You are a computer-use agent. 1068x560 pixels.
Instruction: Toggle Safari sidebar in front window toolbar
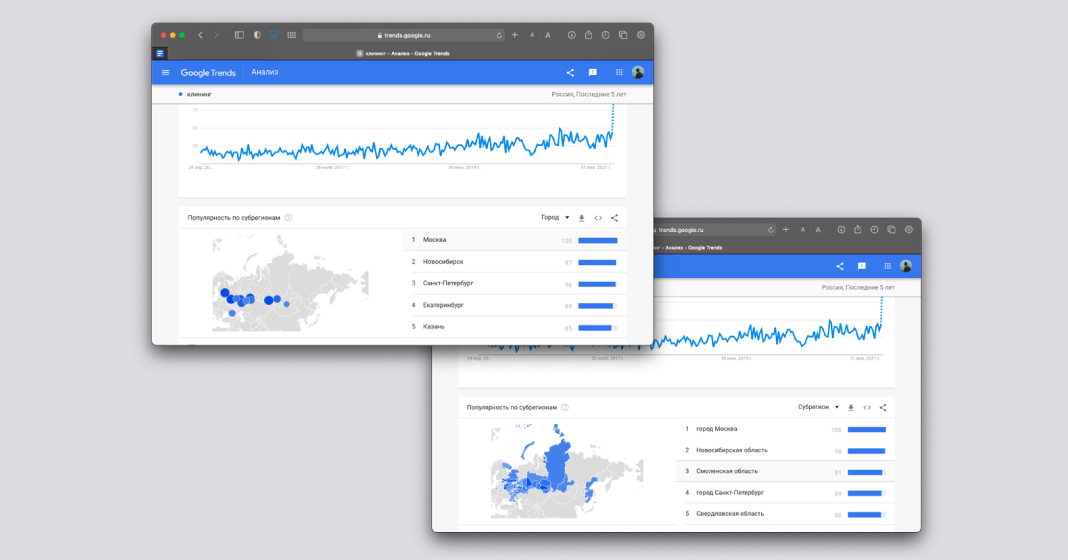click(x=239, y=35)
